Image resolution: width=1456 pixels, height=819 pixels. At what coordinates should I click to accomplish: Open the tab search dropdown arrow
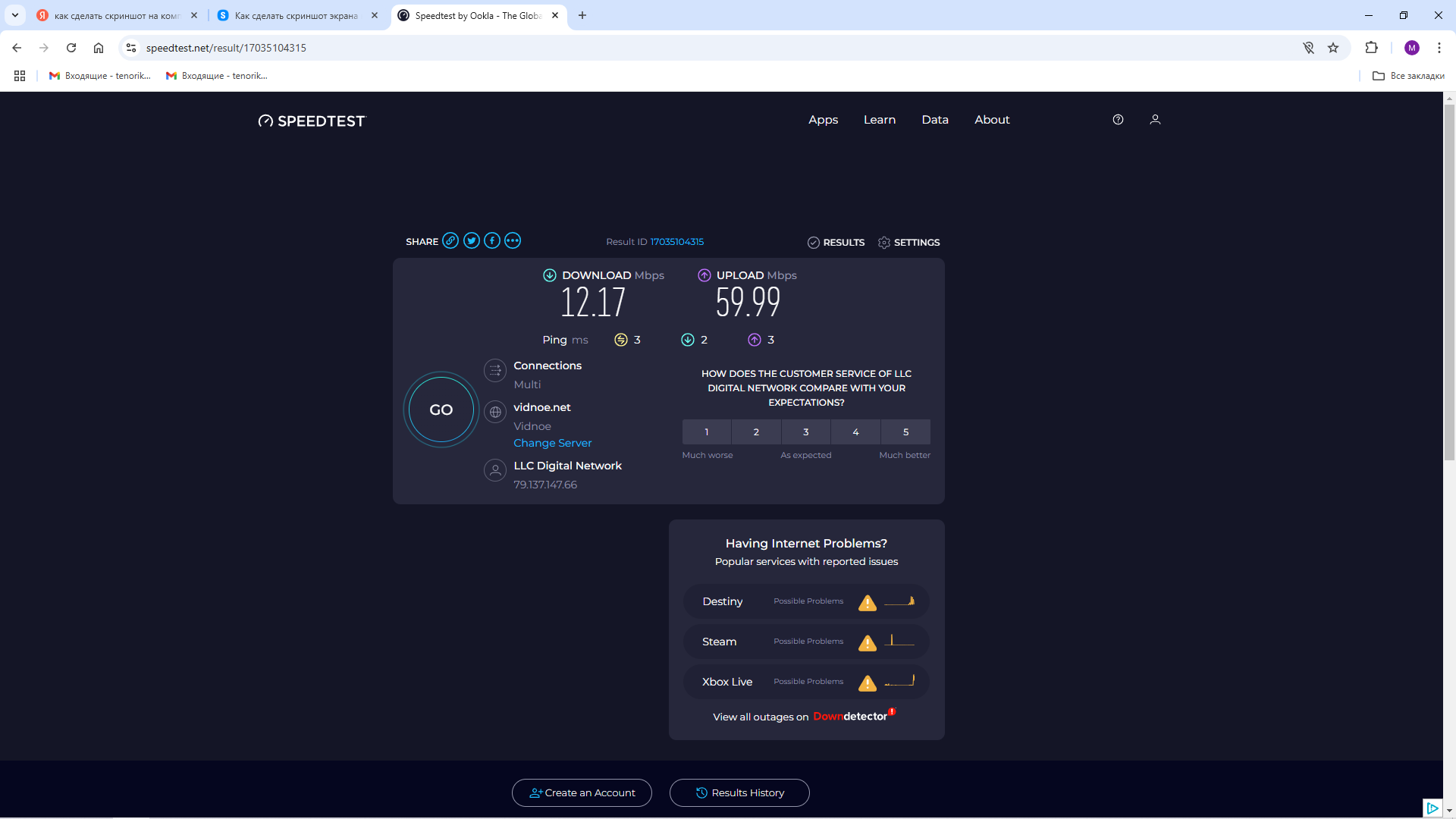(x=14, y=15)
